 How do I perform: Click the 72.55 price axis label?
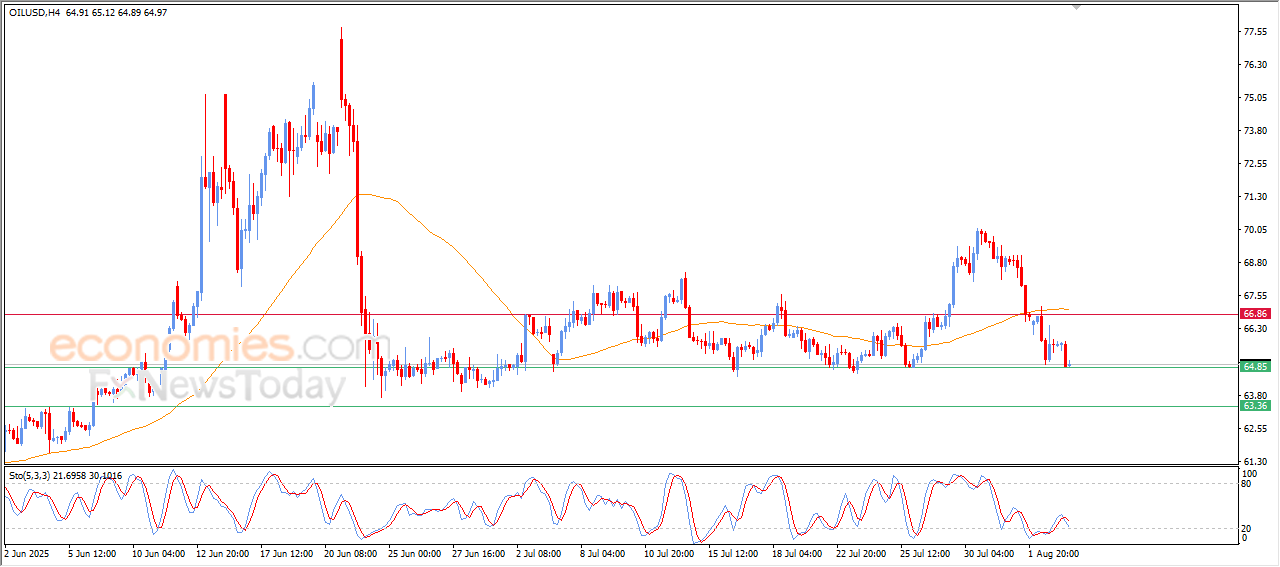[x=1255, y=164]
